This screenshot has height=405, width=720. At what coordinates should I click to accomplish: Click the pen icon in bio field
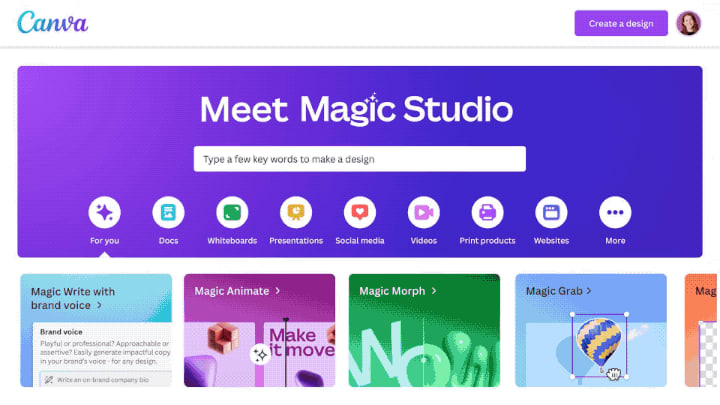(x=49, y=380)
